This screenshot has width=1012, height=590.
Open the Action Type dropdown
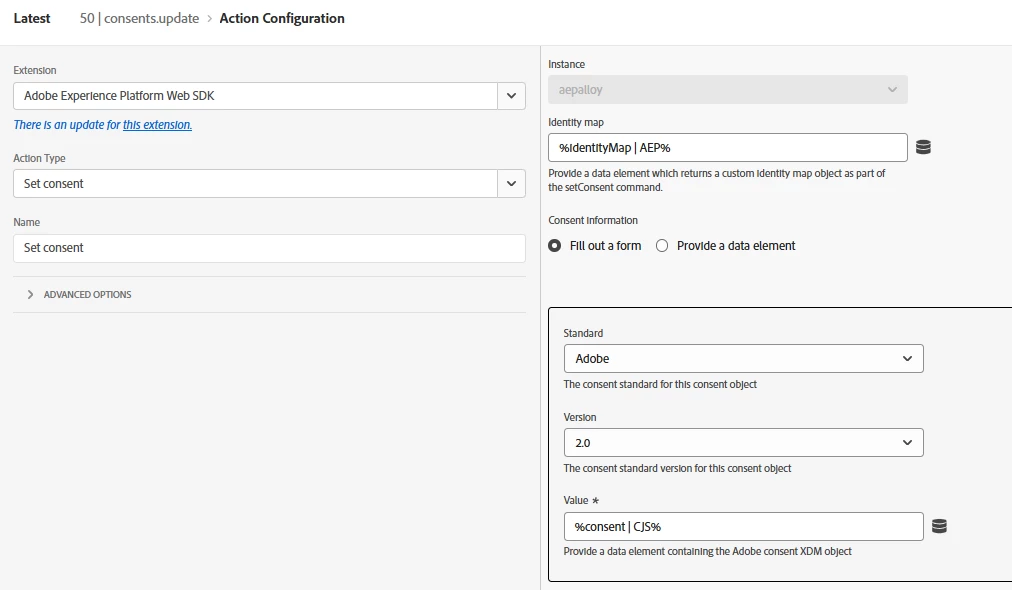point(511,184)
